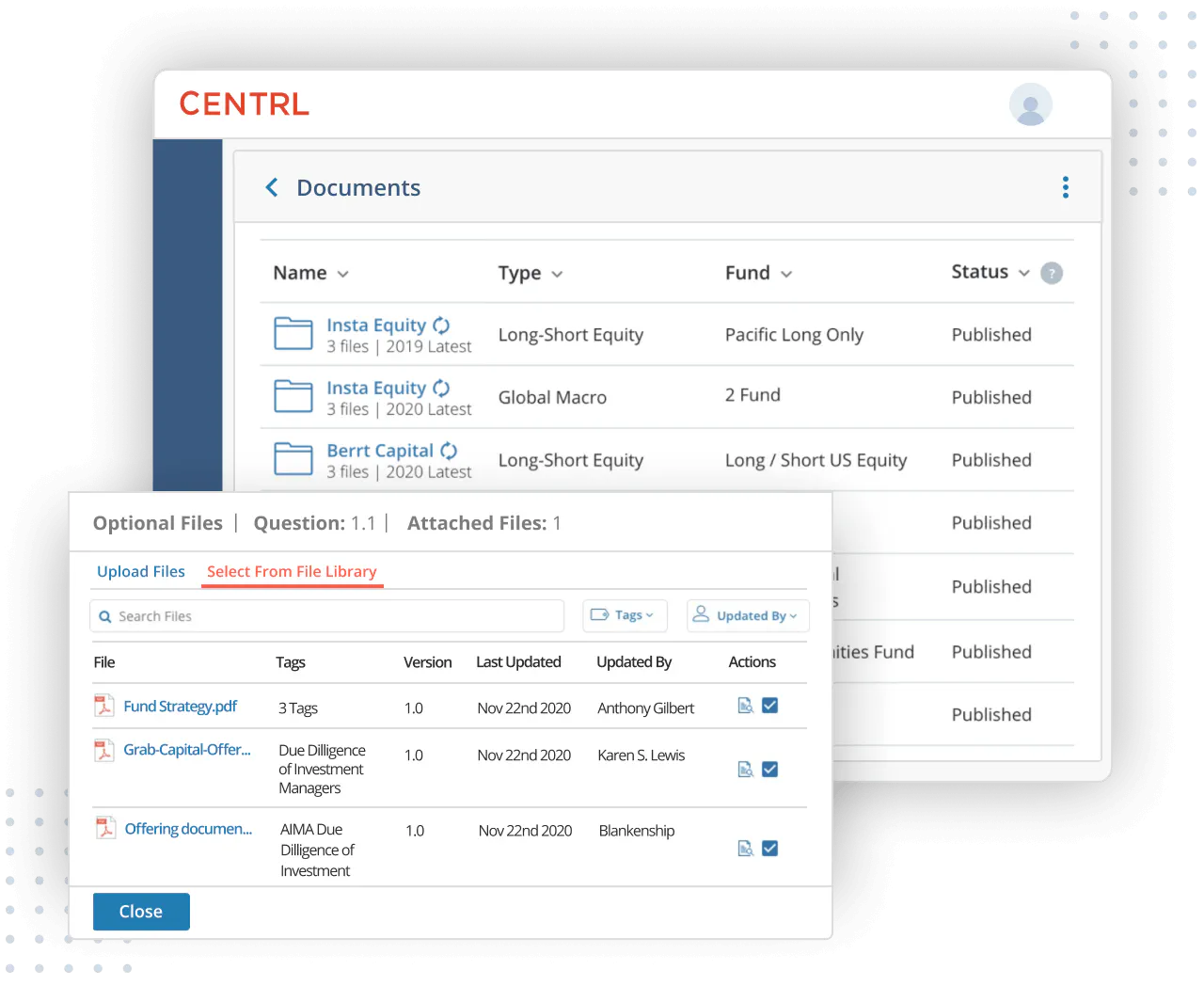Preview the Fund Strategy.pdf file
Viewport: 1204px width, 986px height.
click(745, 706)
